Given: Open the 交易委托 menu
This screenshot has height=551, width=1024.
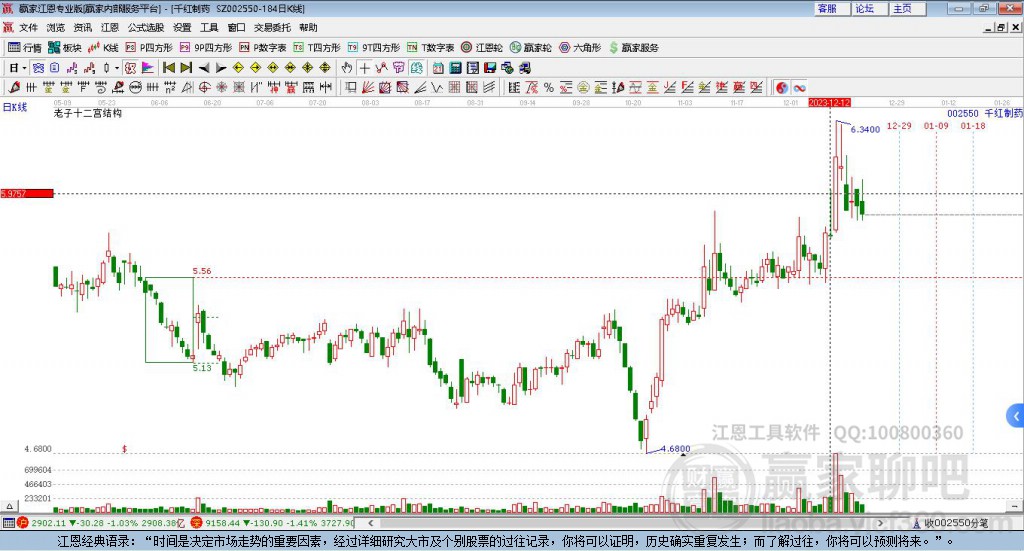Looking at the screenshot, I should 272,27.
